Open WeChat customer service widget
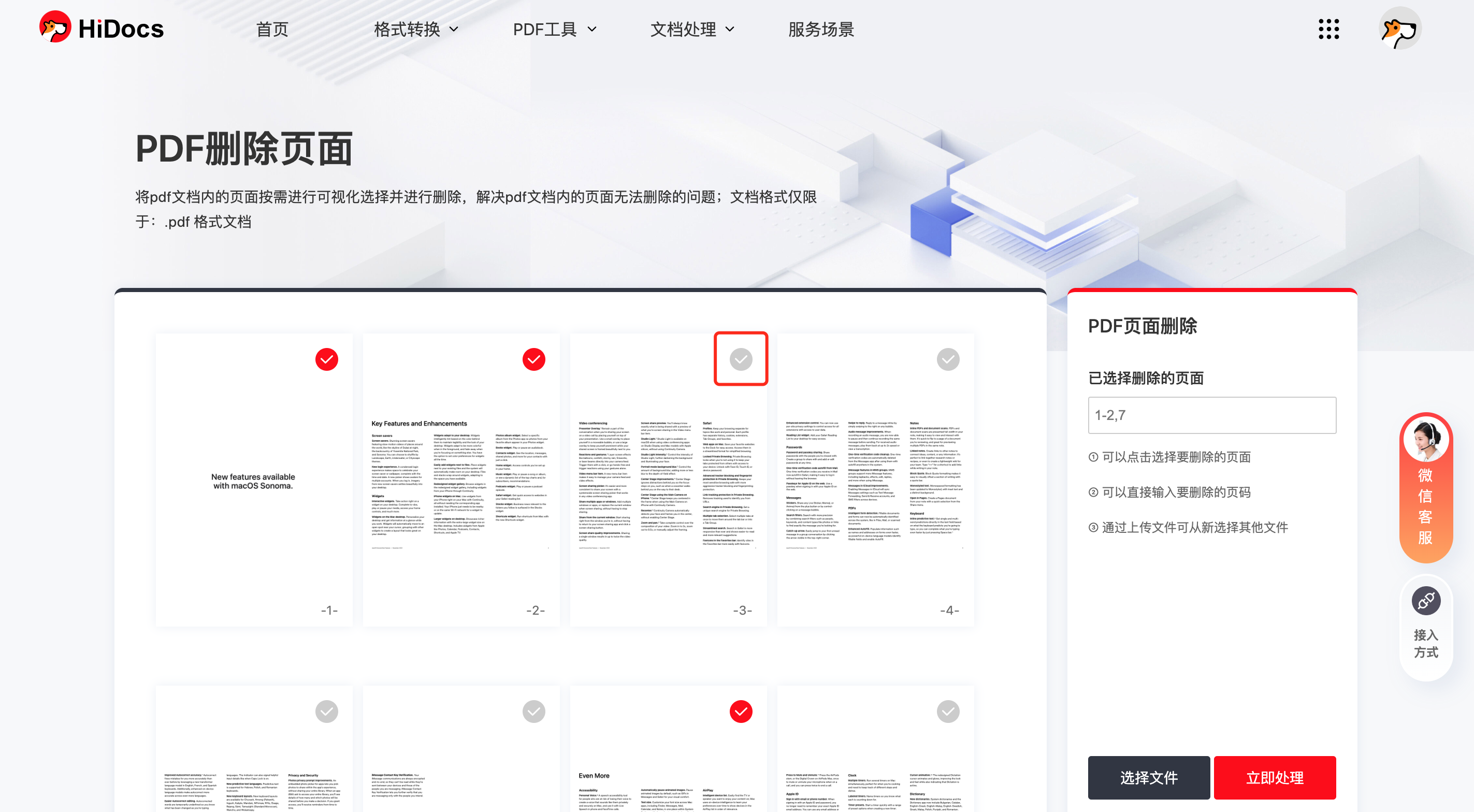1474x812 pixels. tap(1425, 487)
